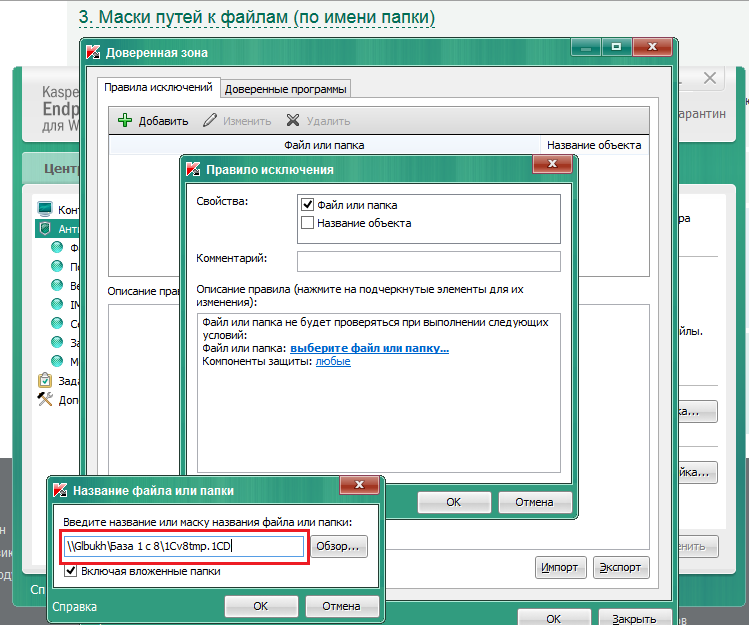Click OK at bottom of Доверенная зона
The height and width of the screenshot is (625, 749).
point(554,617)
